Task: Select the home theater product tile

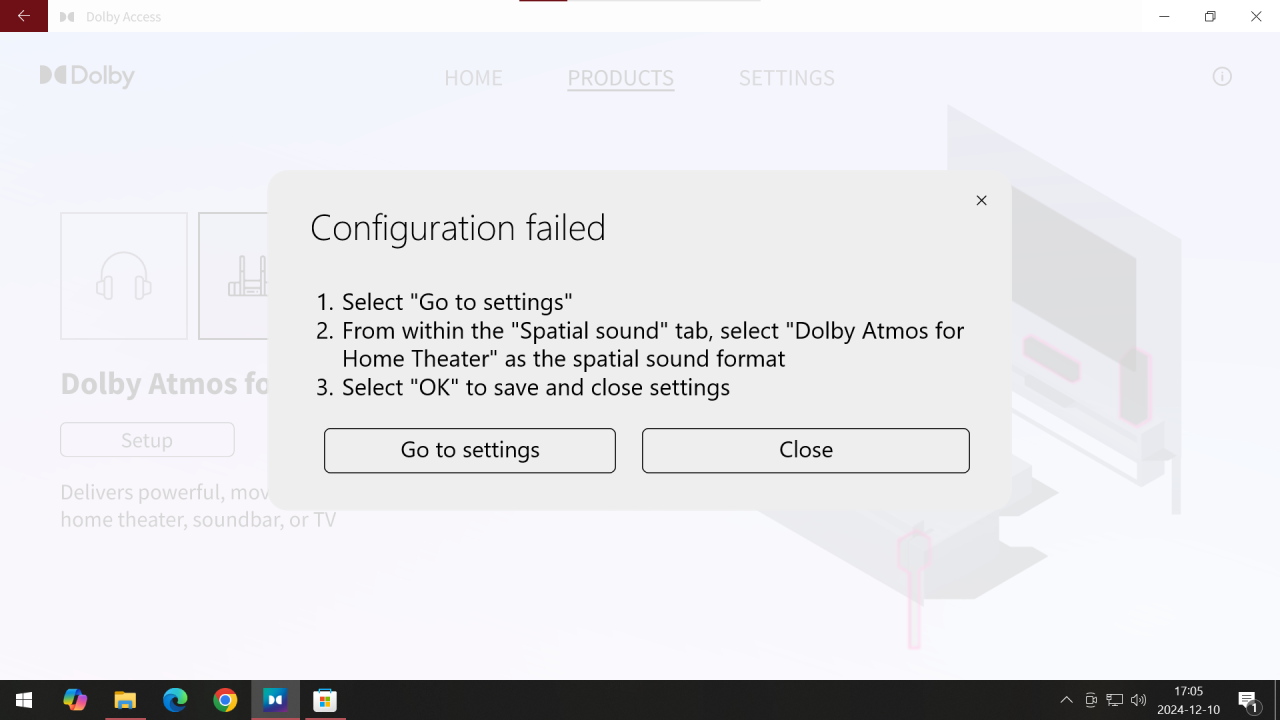Action: 234,276
